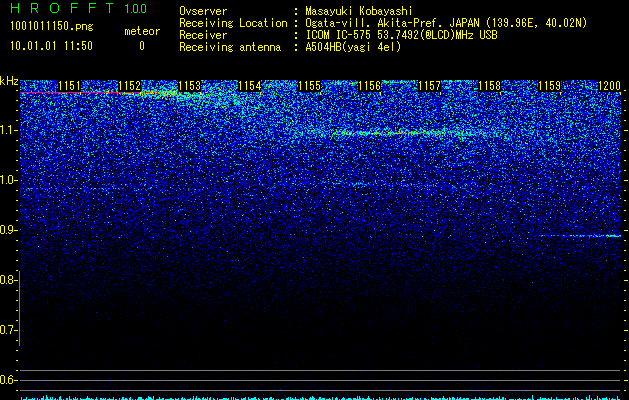
Task: Click the meteor count value 0
Action: click(x=142, y=46)
